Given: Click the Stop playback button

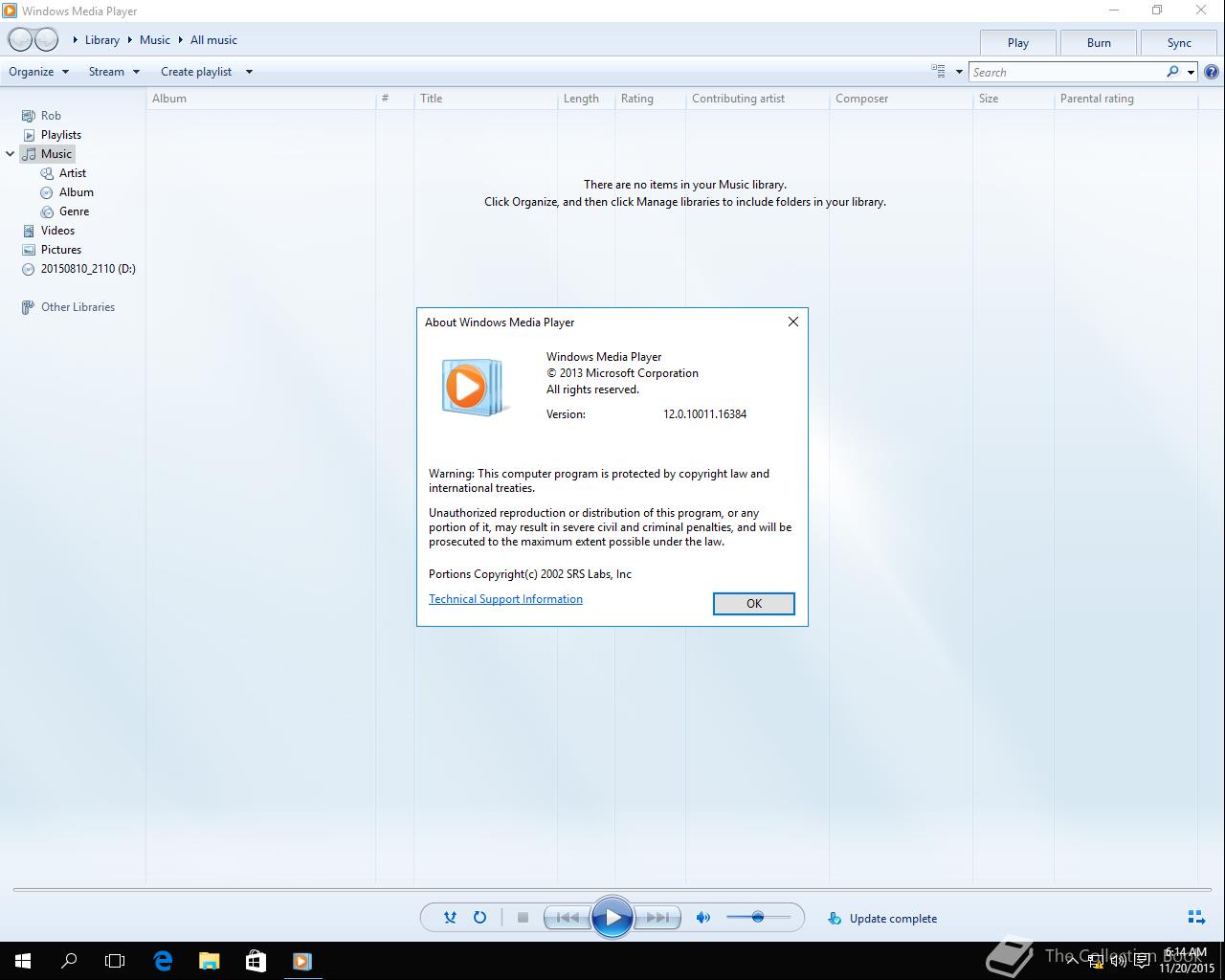Looking at the screenshot, I should [x=523, y=918].
